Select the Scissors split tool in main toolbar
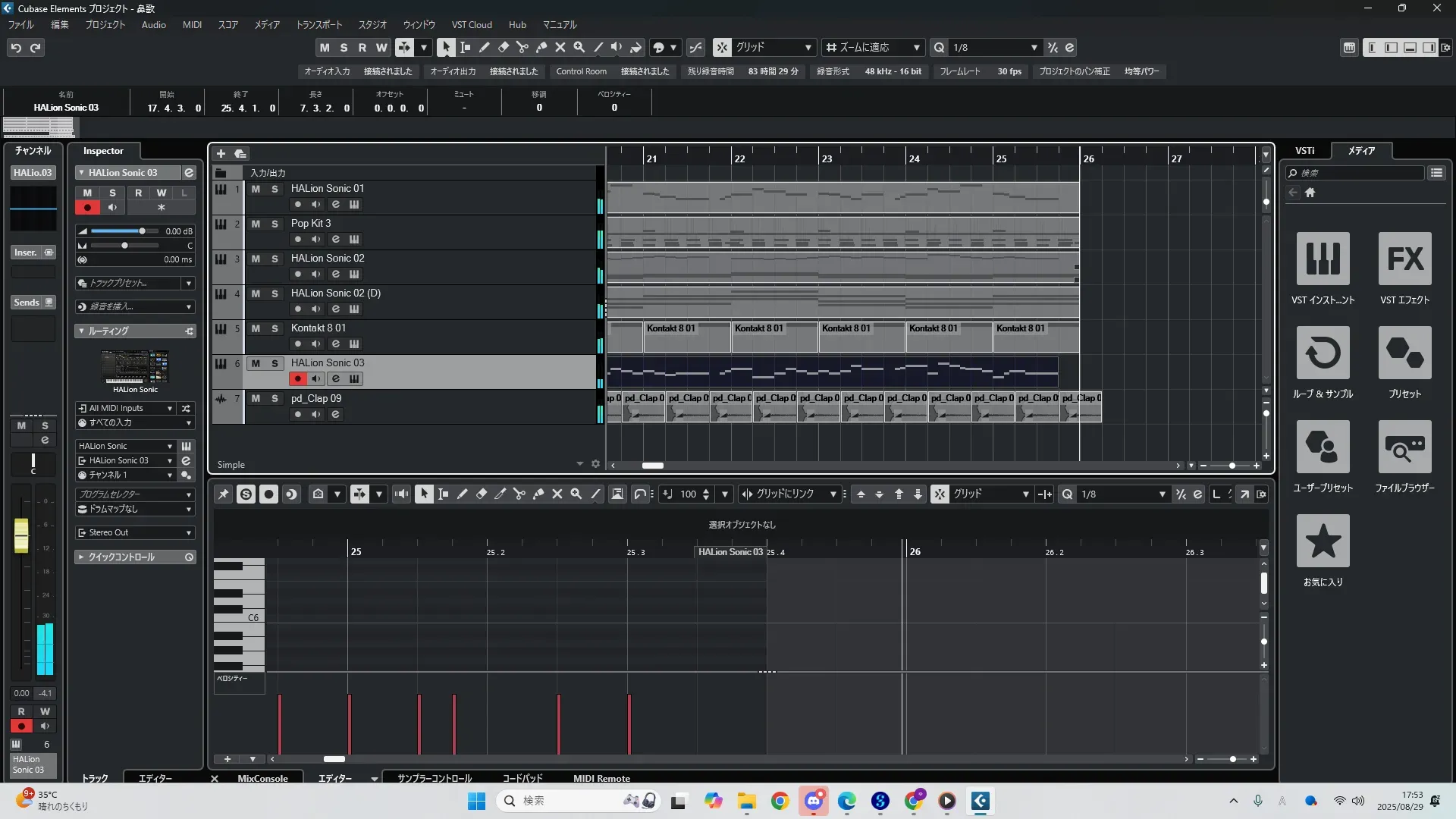 [522, 47]
